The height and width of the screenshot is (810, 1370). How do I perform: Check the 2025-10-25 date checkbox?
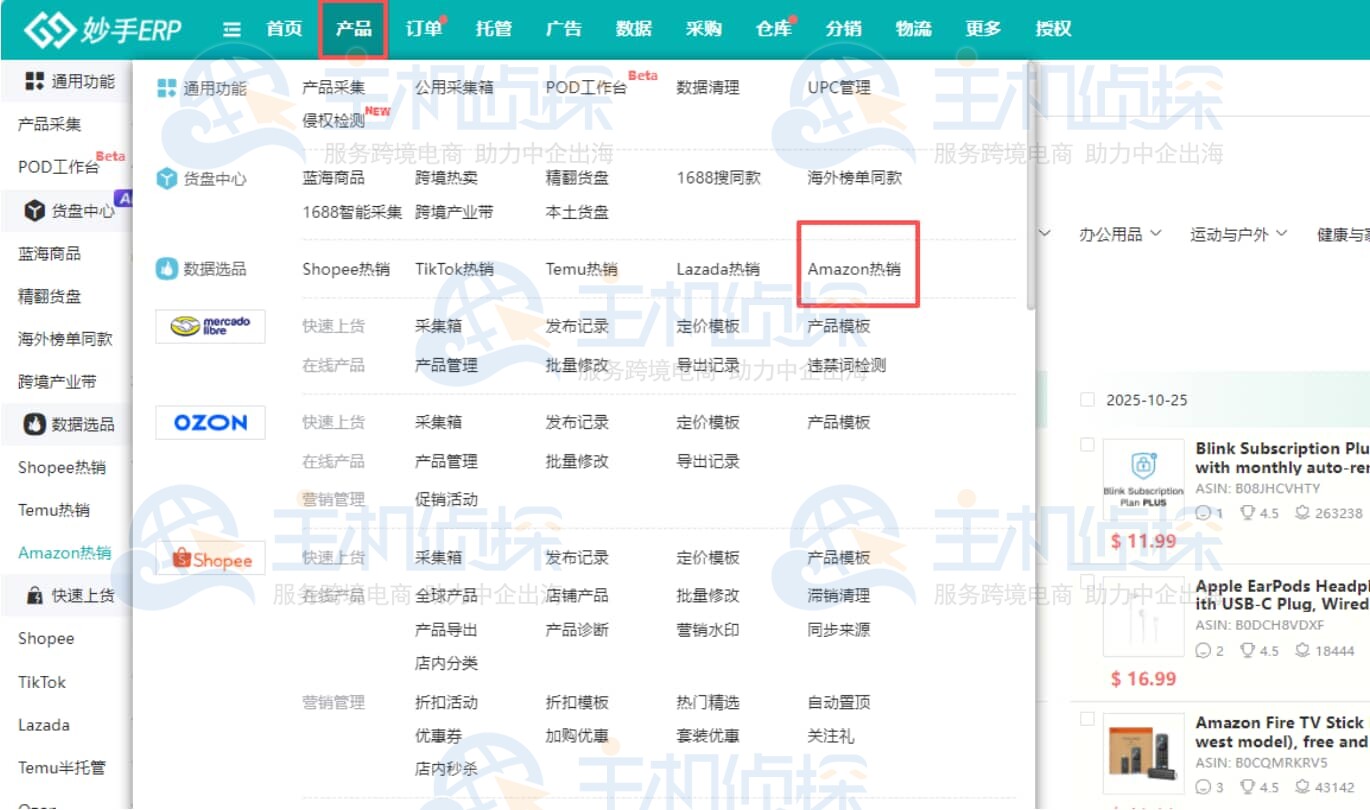tap(1088, 399)
